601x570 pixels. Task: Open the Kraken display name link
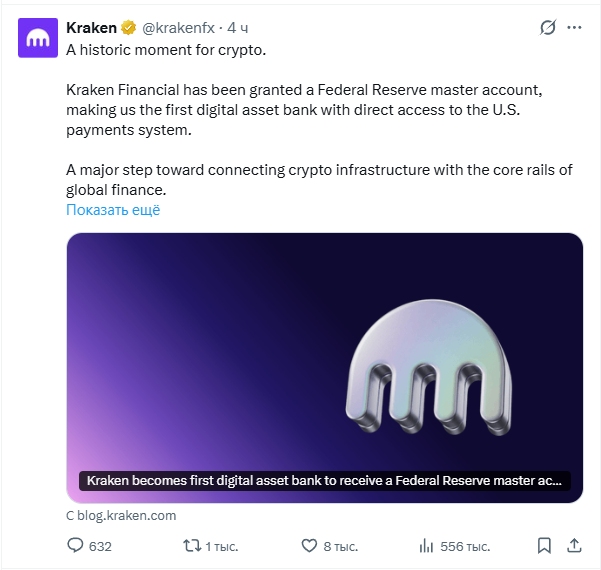(91, 28)
